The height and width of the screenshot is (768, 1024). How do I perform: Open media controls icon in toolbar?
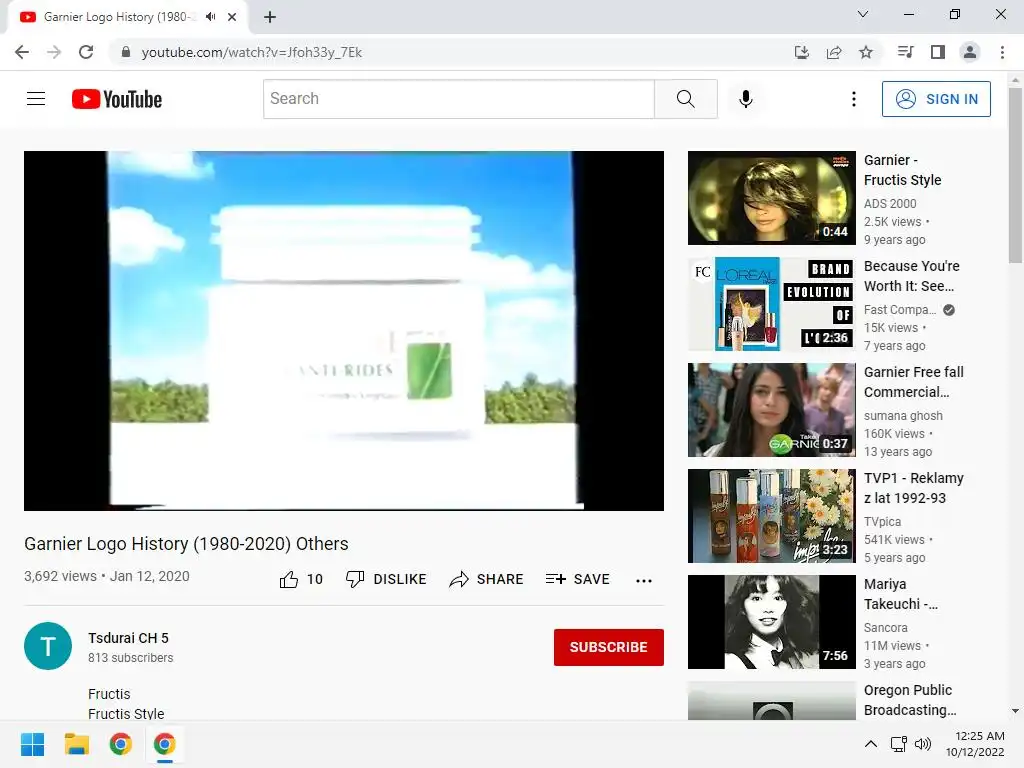(905, 52)
